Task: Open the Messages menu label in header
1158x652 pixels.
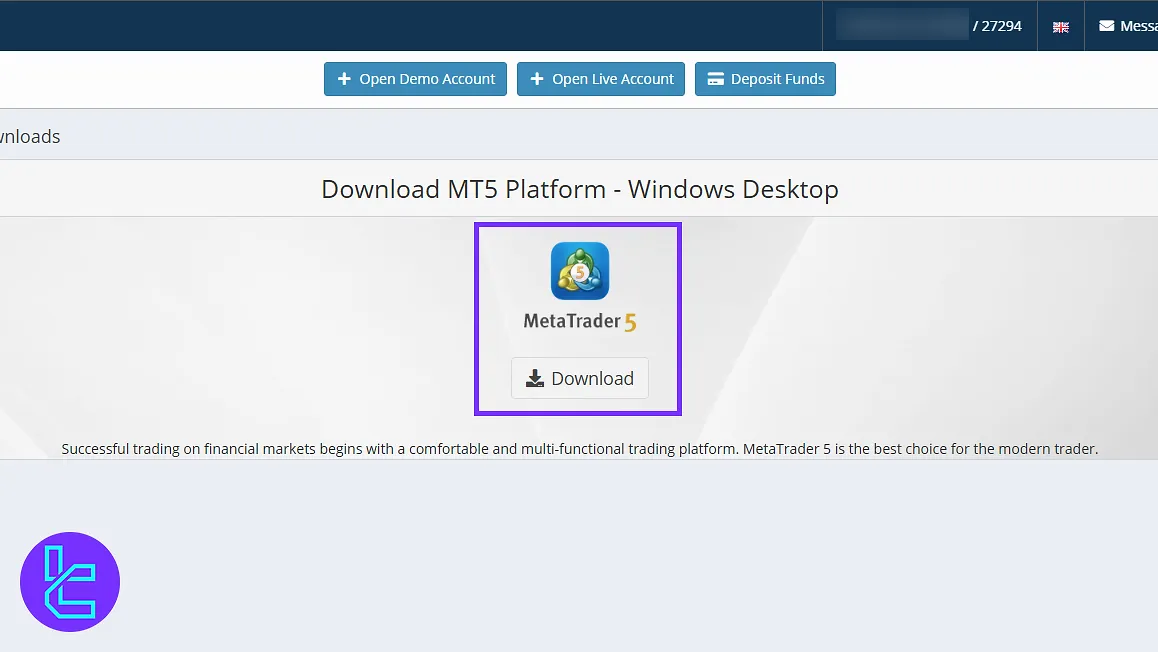Action: (1138, 26)
